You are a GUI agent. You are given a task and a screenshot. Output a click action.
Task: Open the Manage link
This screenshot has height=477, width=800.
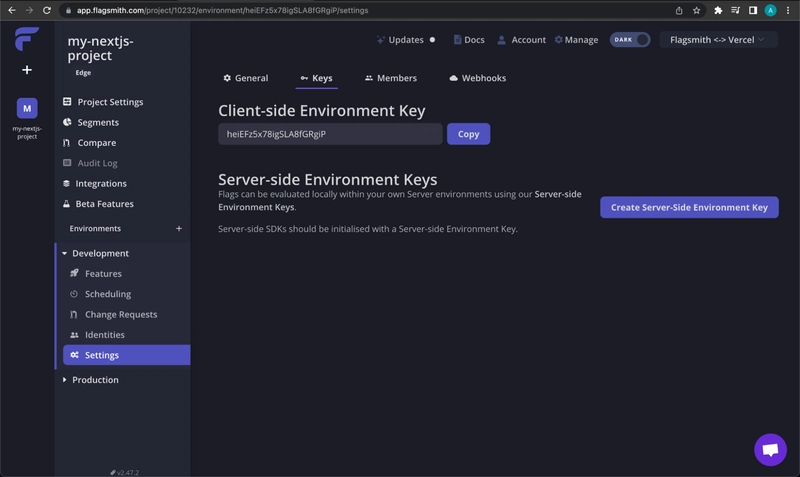click(577, 40)
